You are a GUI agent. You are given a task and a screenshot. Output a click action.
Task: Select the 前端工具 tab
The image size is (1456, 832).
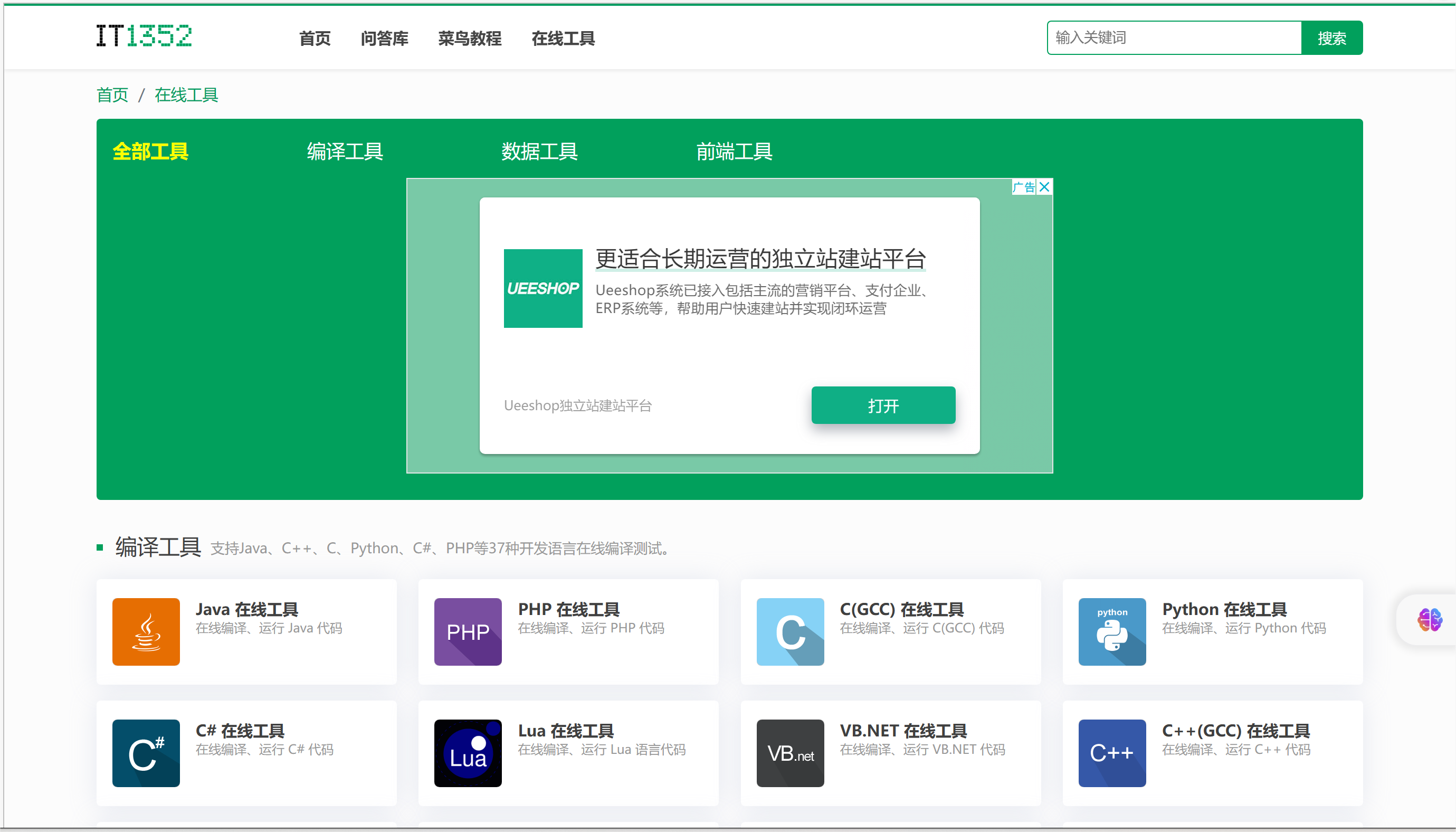734,152
